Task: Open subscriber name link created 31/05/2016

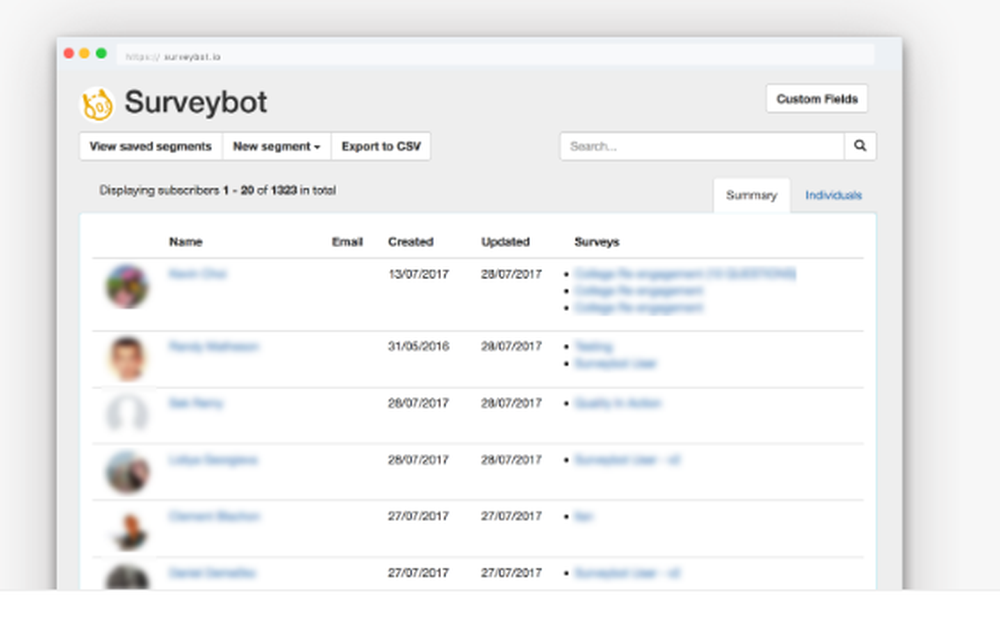Action: pyautogui.click(x=214, y=346)
